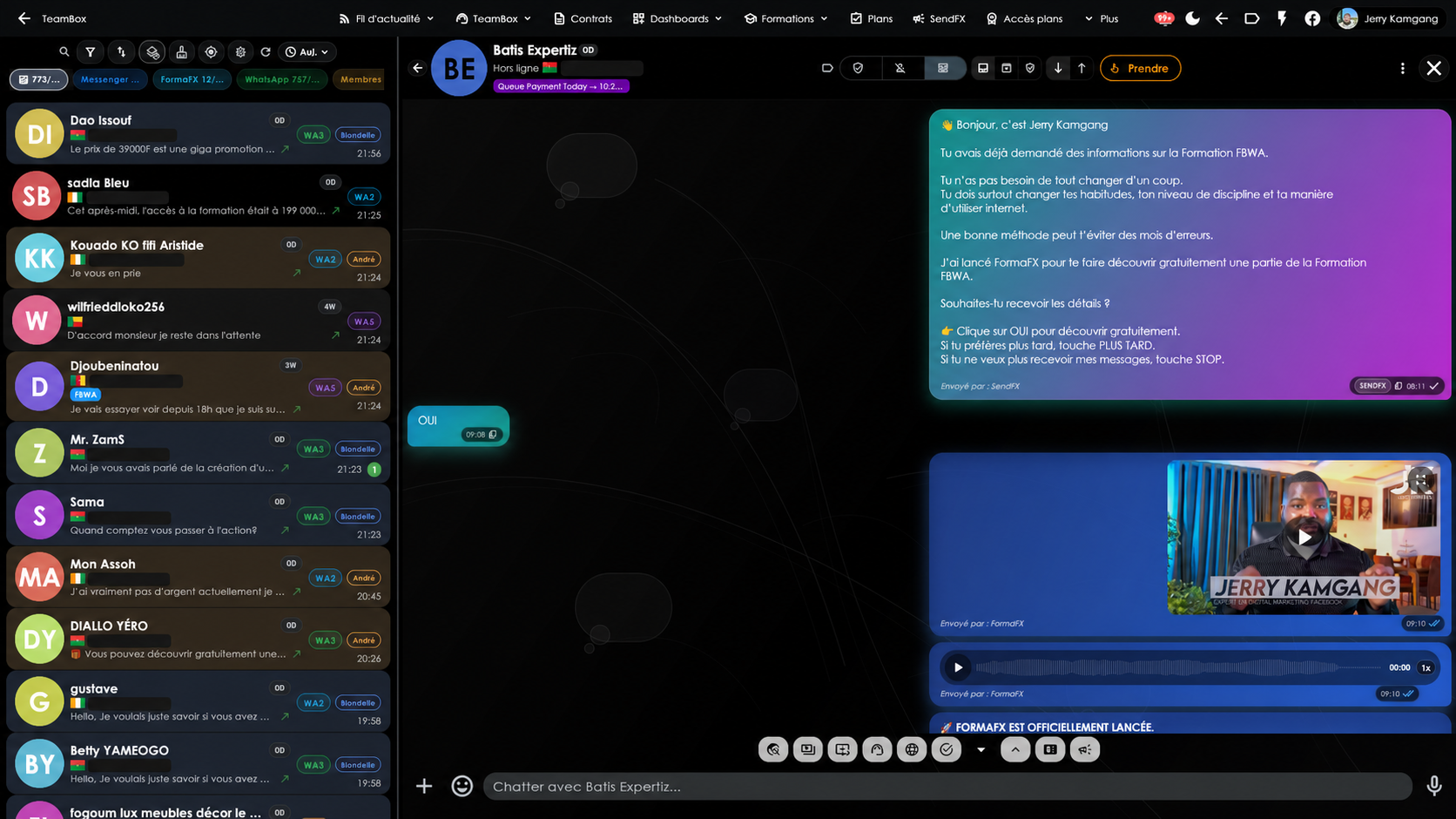Image resolution: width=1456 pixels, height=819 pixels.
Task: Click the layers tag icon in sidebar toolbar
Action: pyautogui.click(x=152, y=52)
